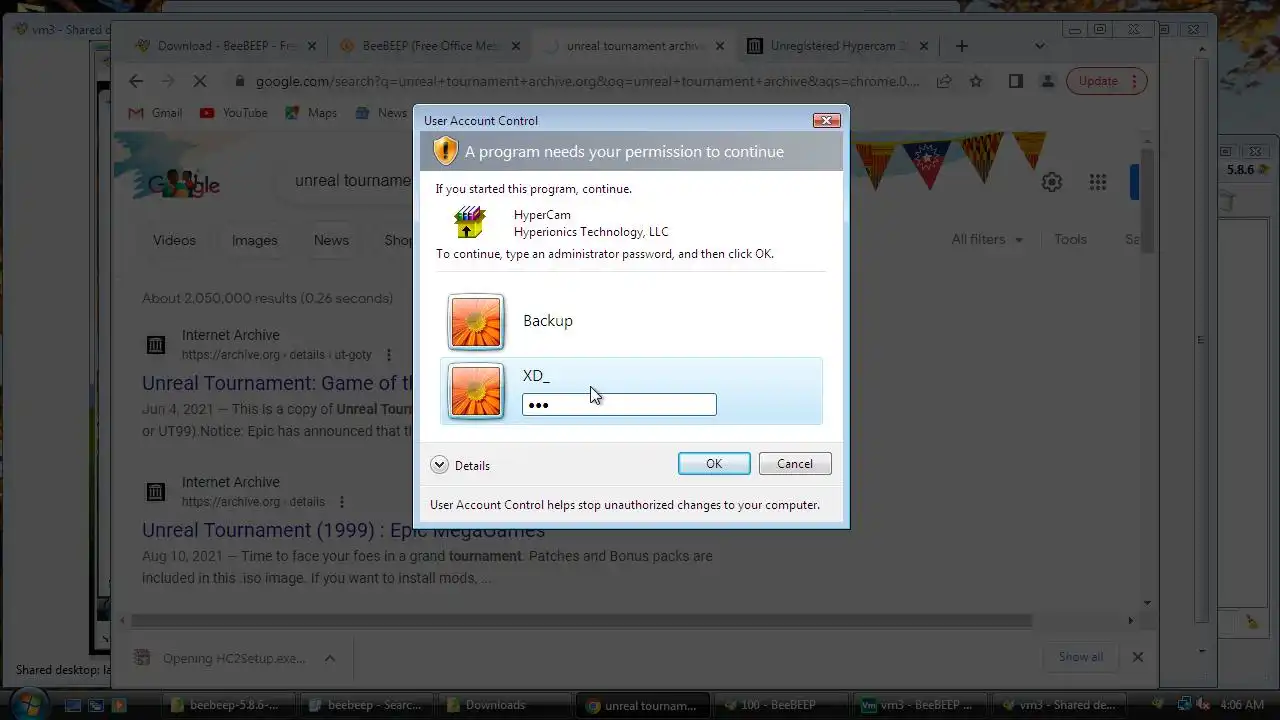Open Google search settings gear
Image resolution: width=1280 pixels, height=720 pixels.
(1051, 182)
